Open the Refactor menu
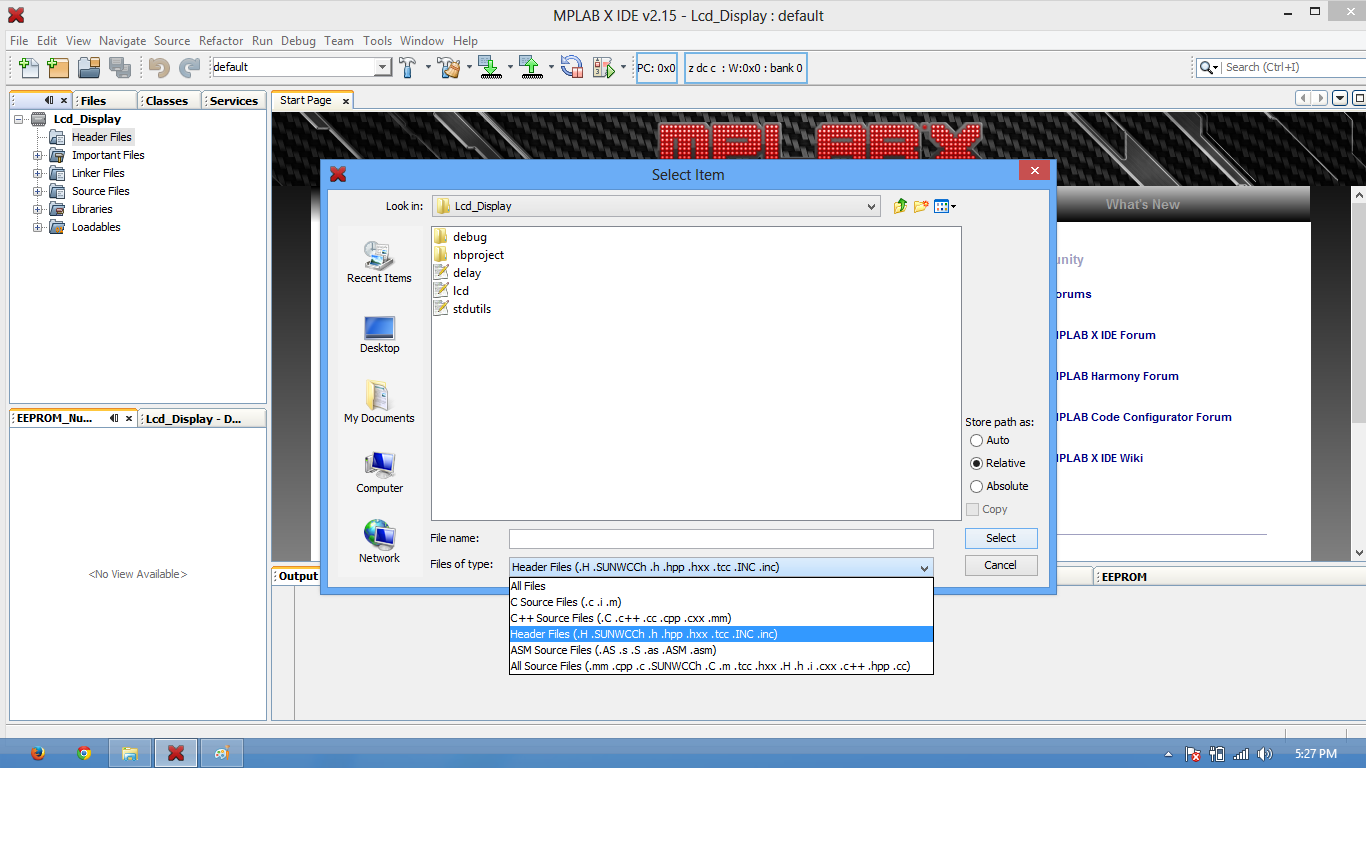The image size is (1366, 846). click(221, 41)
